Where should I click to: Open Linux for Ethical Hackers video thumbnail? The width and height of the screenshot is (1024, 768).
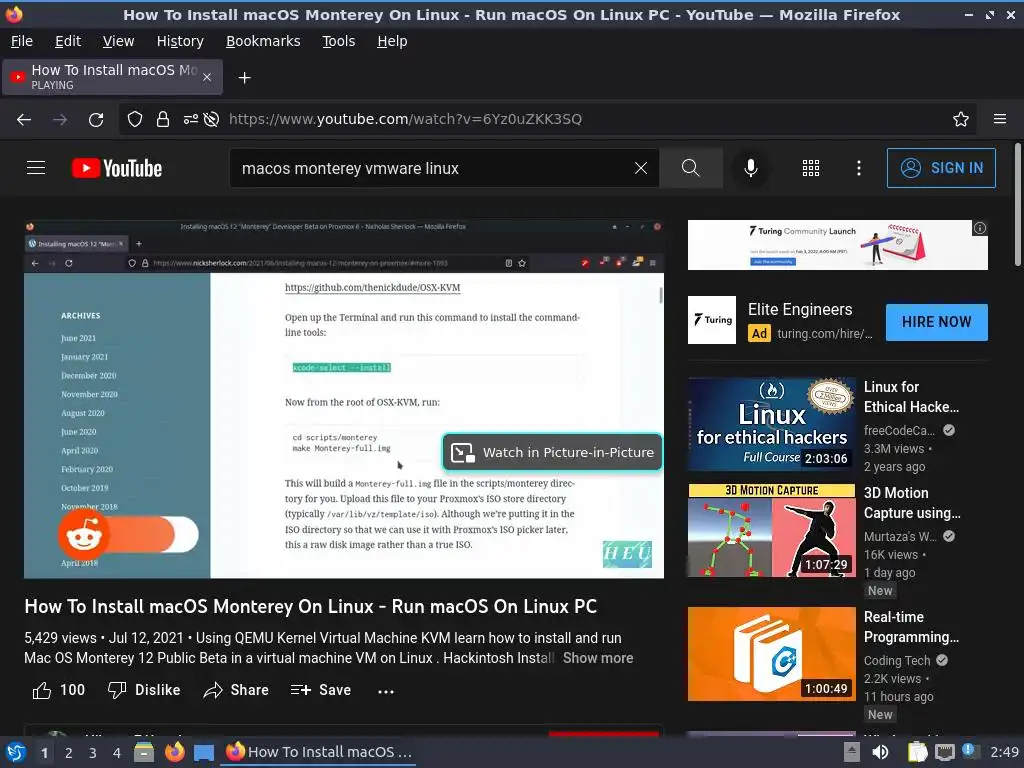pyautogui.click(x=771, y=424)
